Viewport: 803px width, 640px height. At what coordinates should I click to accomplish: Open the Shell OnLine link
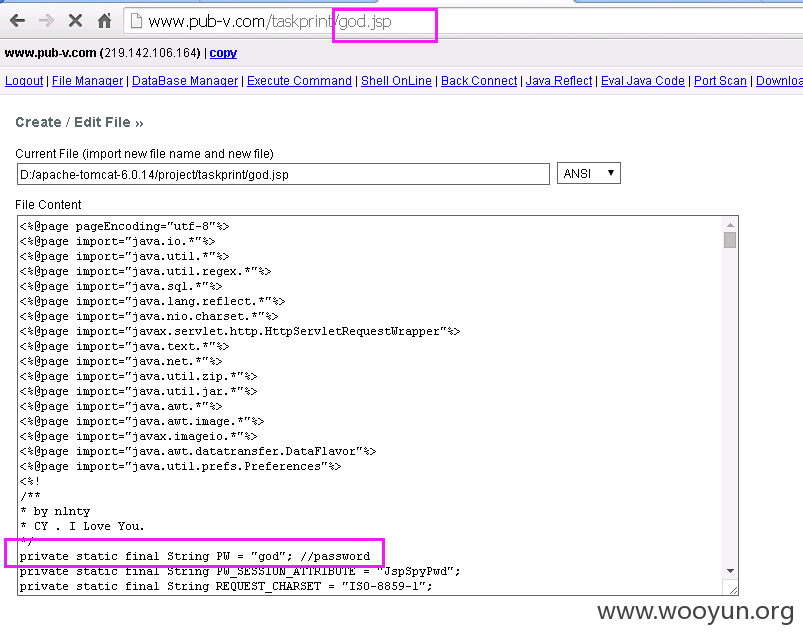tap(396, 81)
